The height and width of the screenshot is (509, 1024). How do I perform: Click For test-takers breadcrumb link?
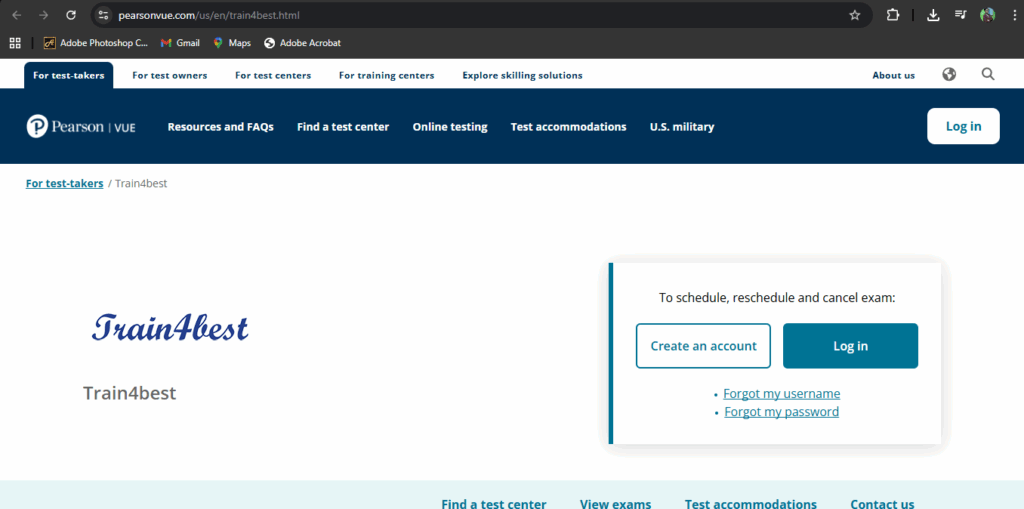point(65,184)
